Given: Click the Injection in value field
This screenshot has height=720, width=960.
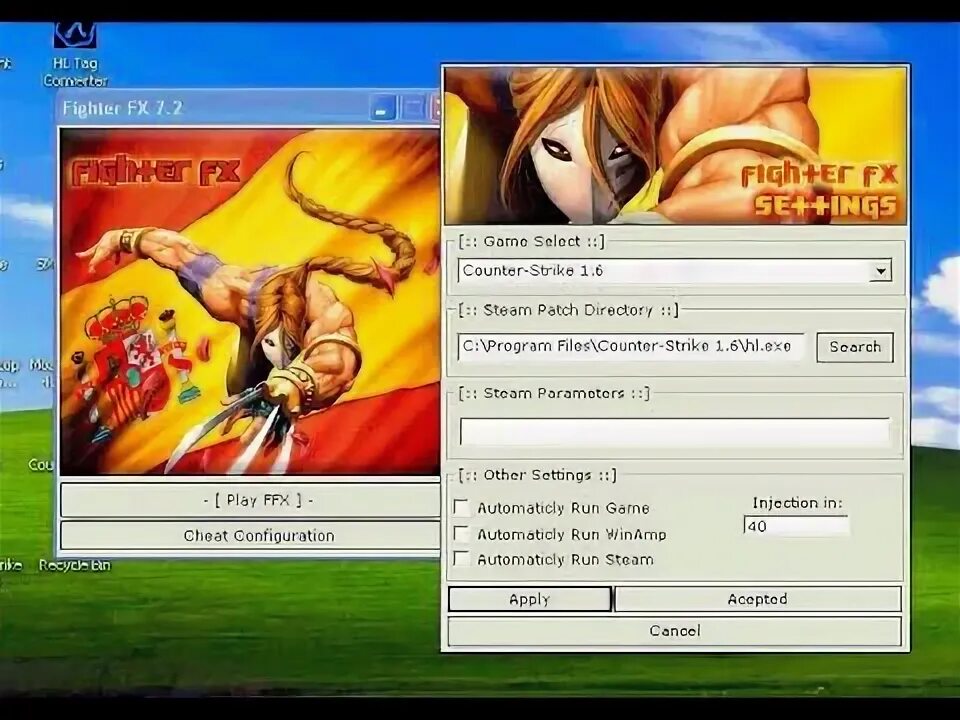Looking at the screenshot, I should coord(796,525).
